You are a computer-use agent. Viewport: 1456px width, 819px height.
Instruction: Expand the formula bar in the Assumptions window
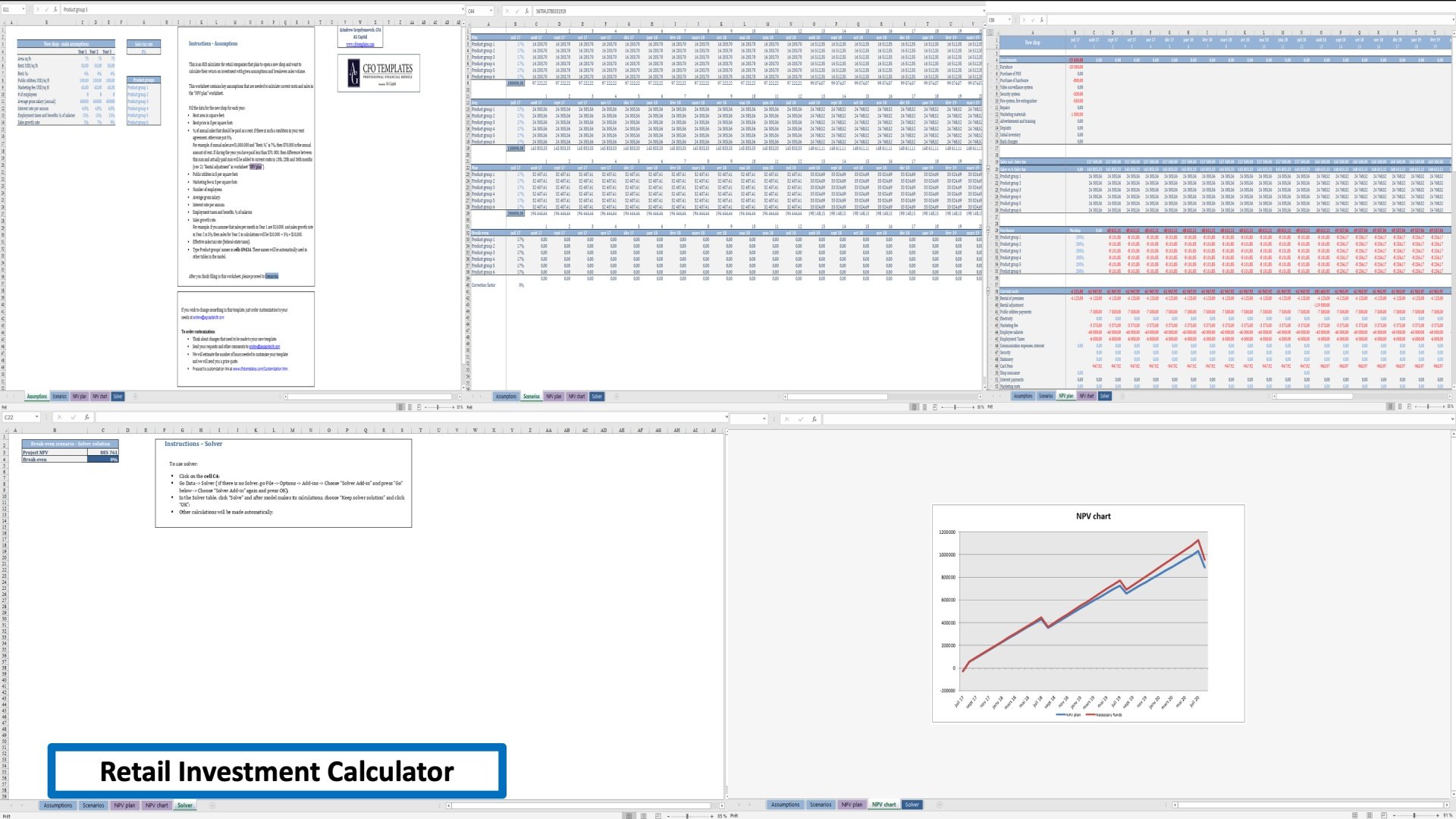(x=463, y=10)
